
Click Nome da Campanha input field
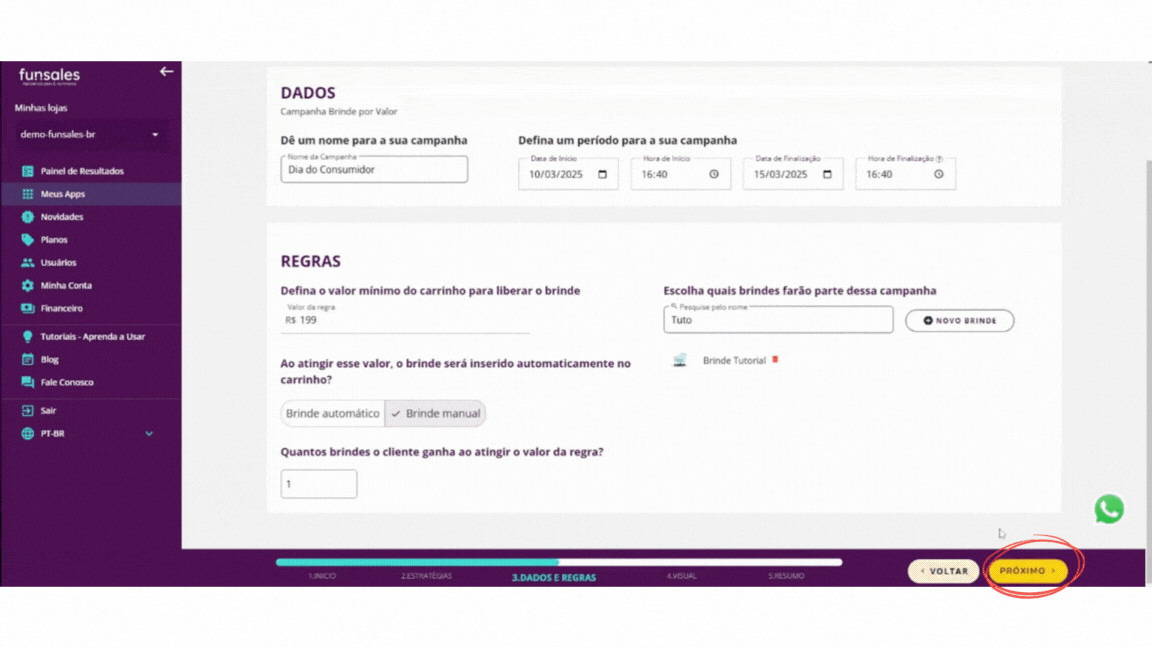click(374, 169)
